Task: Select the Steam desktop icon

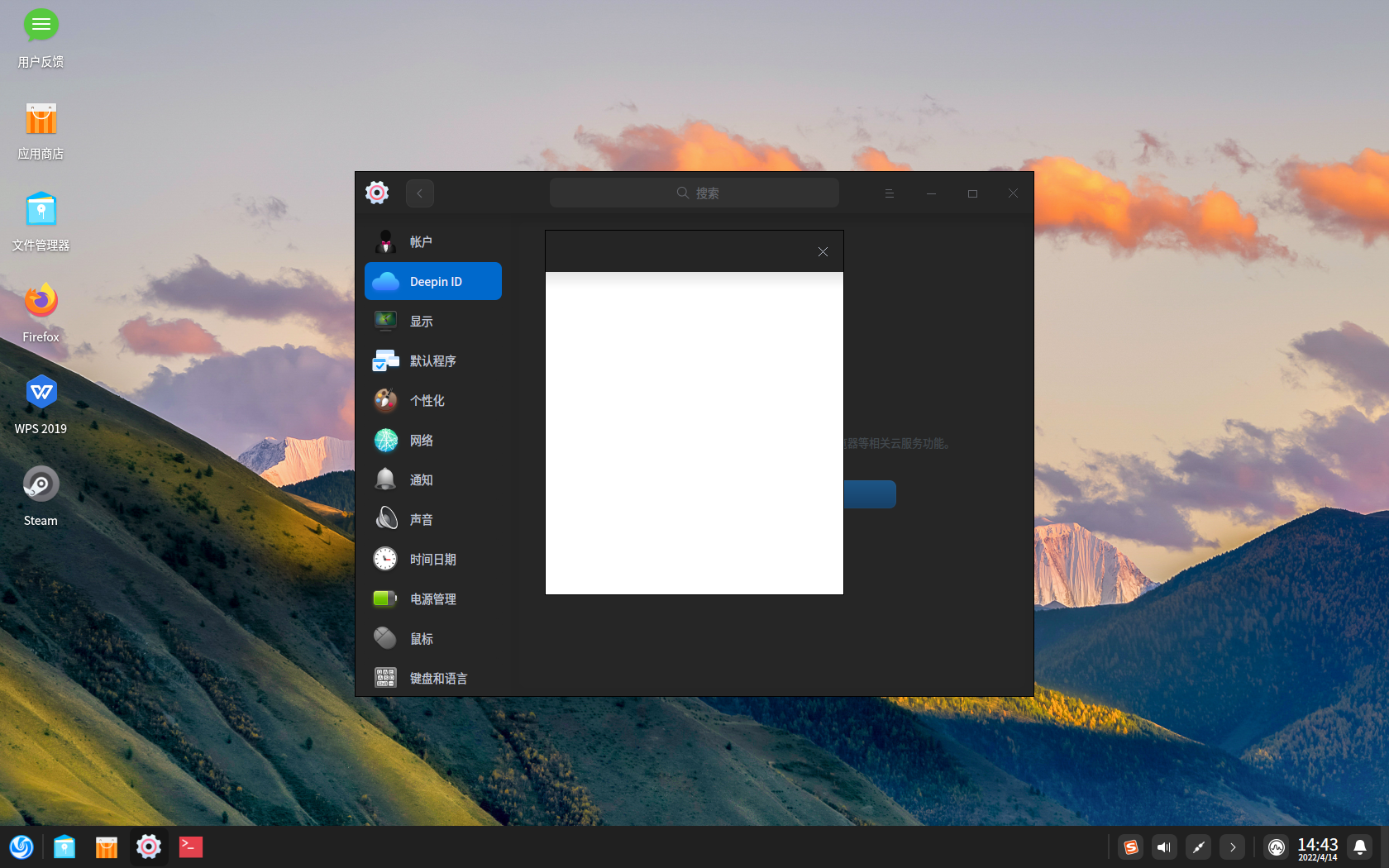Action: (x=41, y=497)
